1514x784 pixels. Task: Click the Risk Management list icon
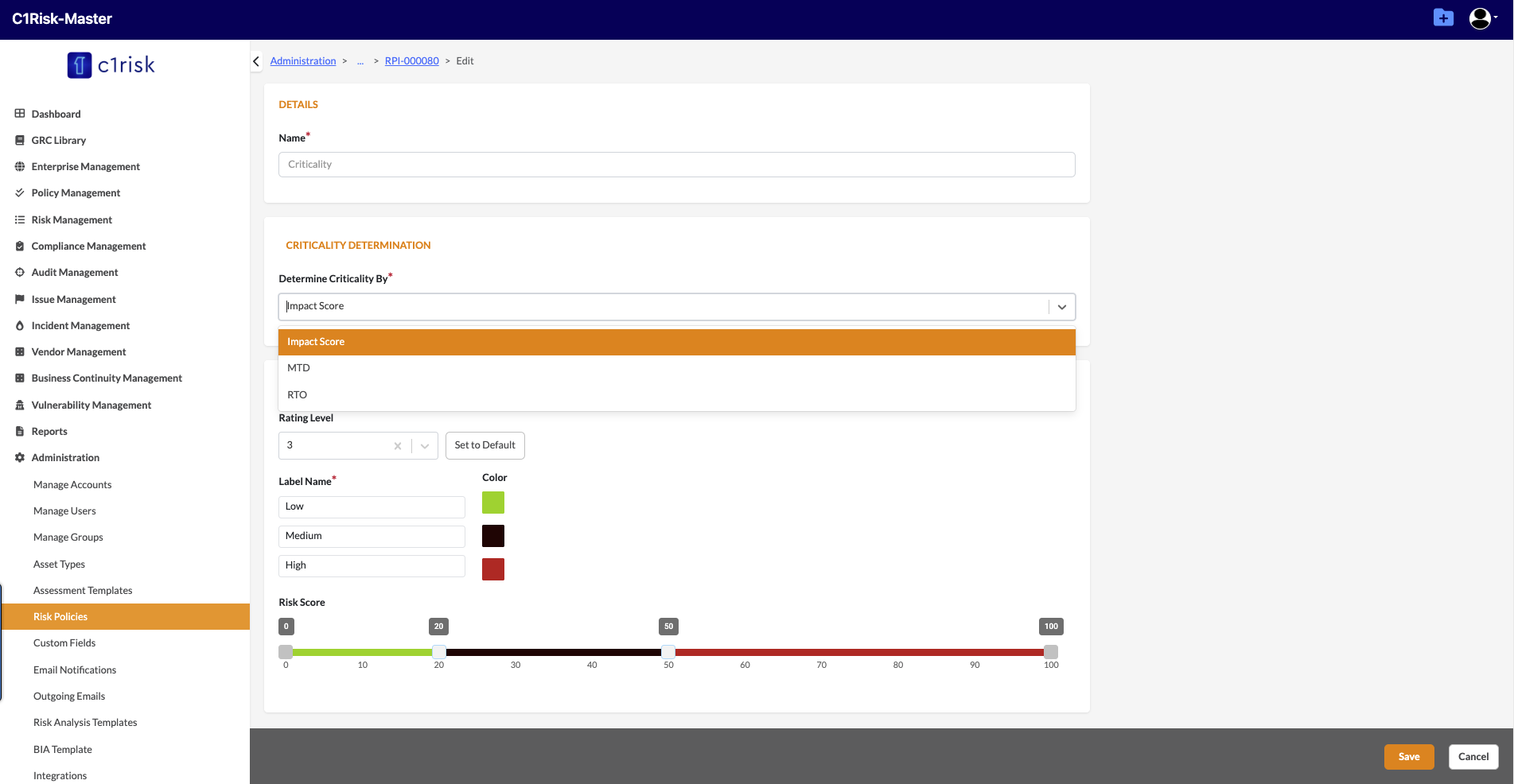click(20, 219)
